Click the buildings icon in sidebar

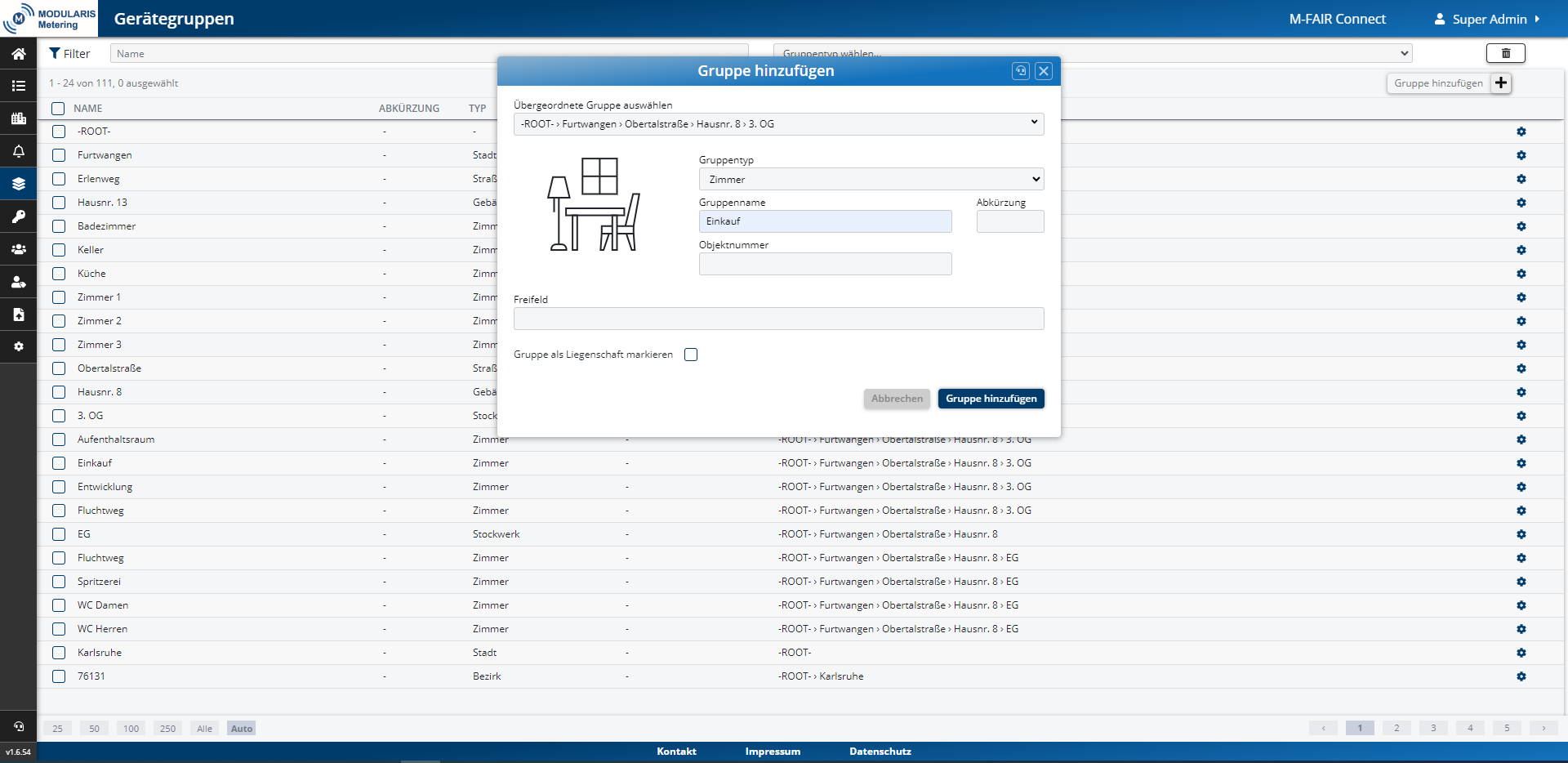pos(18,118)
